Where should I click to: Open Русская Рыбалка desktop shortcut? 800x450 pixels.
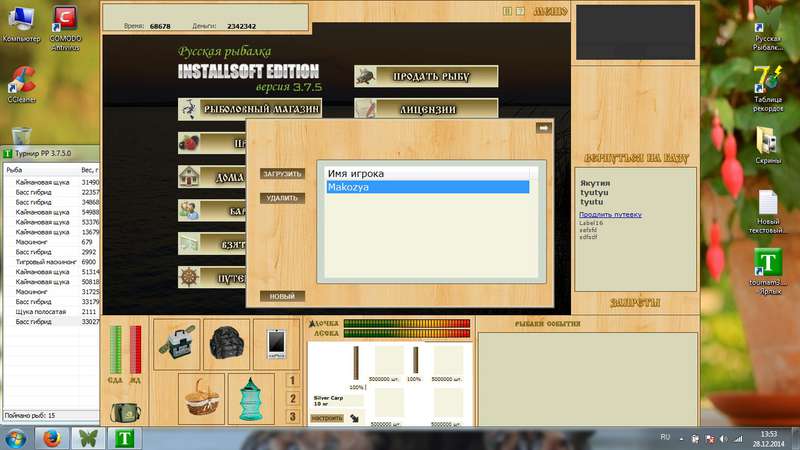[768, 30]
